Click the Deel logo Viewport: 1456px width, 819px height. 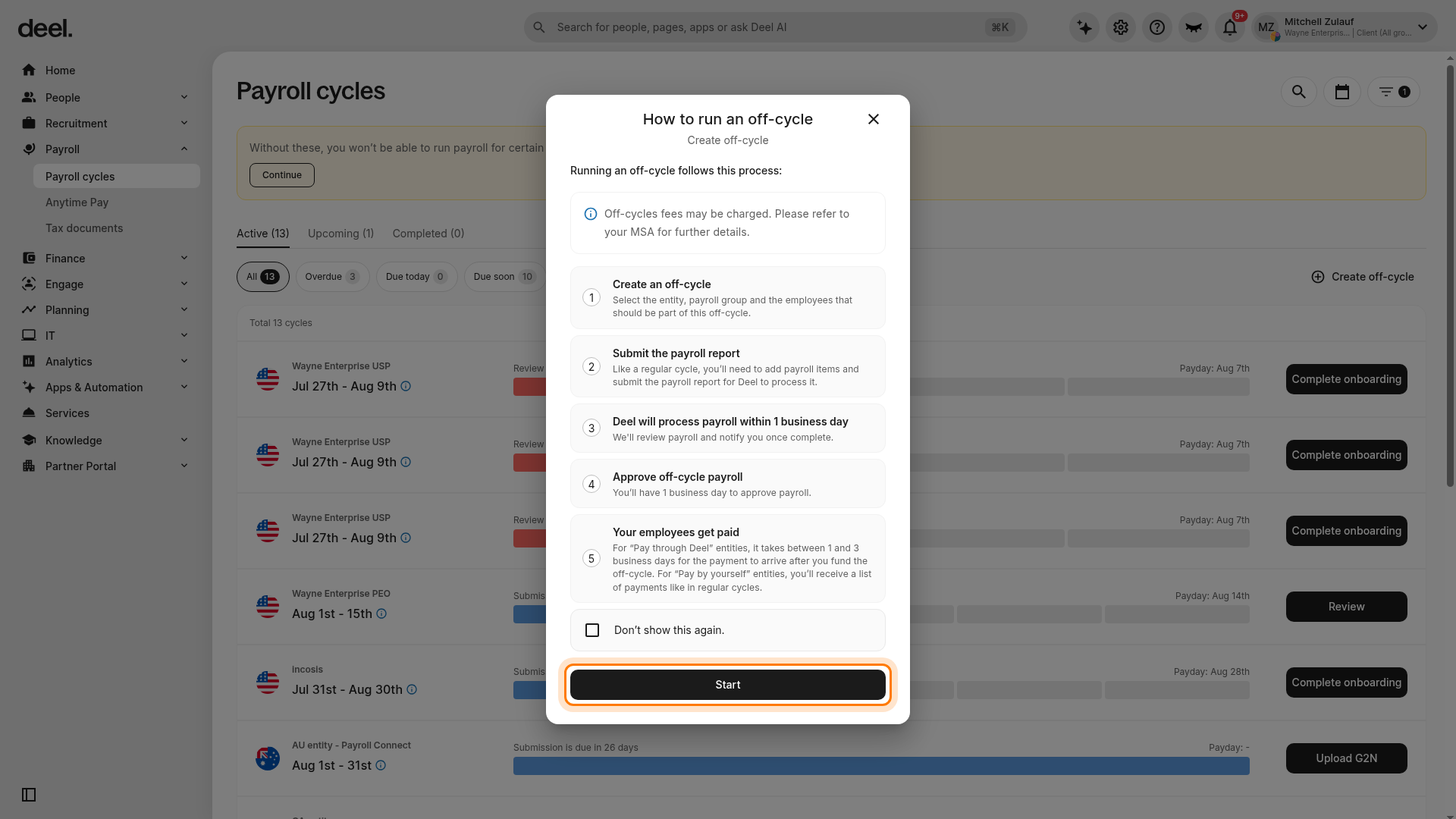(x=45, y=28)
